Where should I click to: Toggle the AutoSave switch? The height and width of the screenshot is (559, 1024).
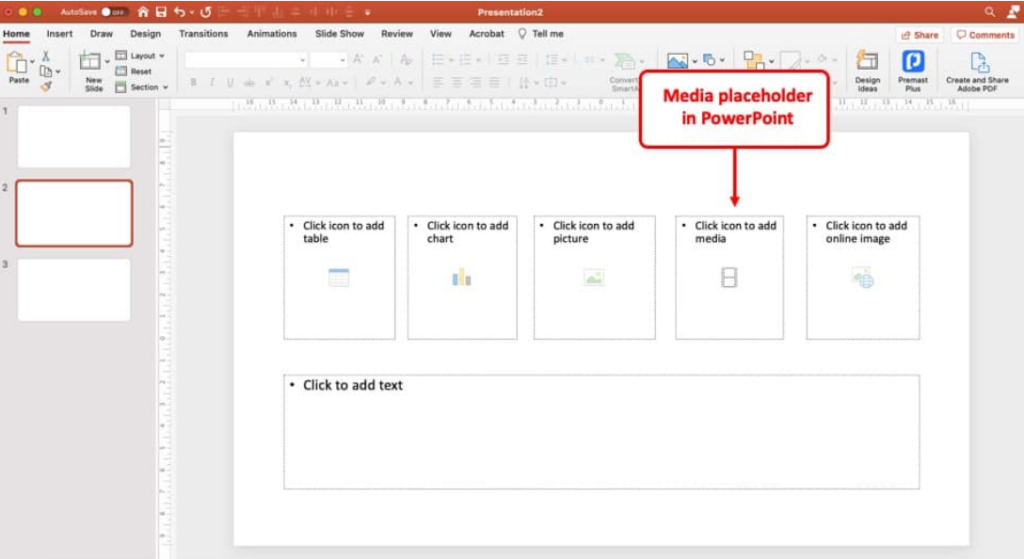pyautogui.click(x=115, y=12)
